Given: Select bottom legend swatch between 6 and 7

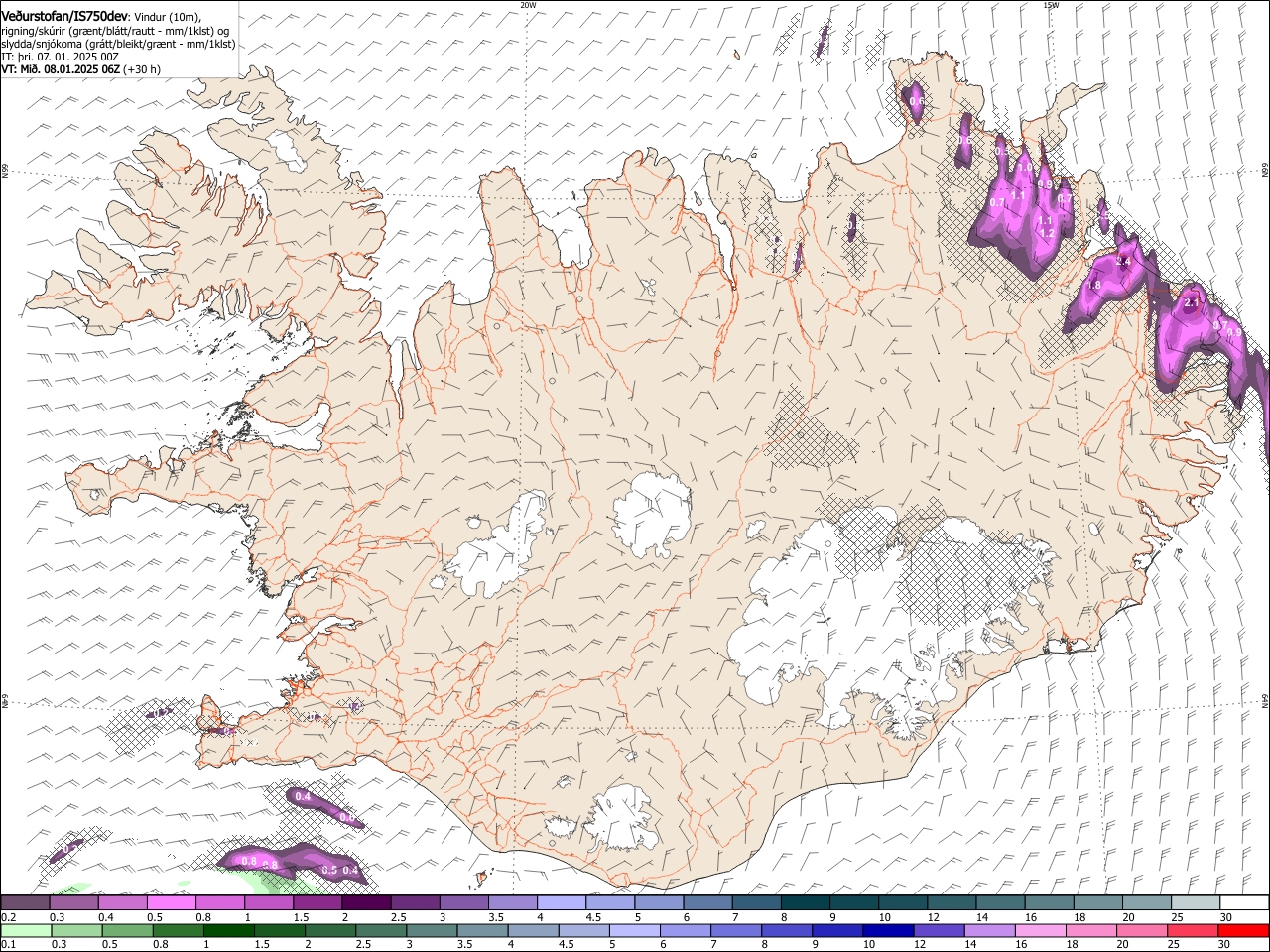Looking at the screenshot, I should tap(685, 931).
